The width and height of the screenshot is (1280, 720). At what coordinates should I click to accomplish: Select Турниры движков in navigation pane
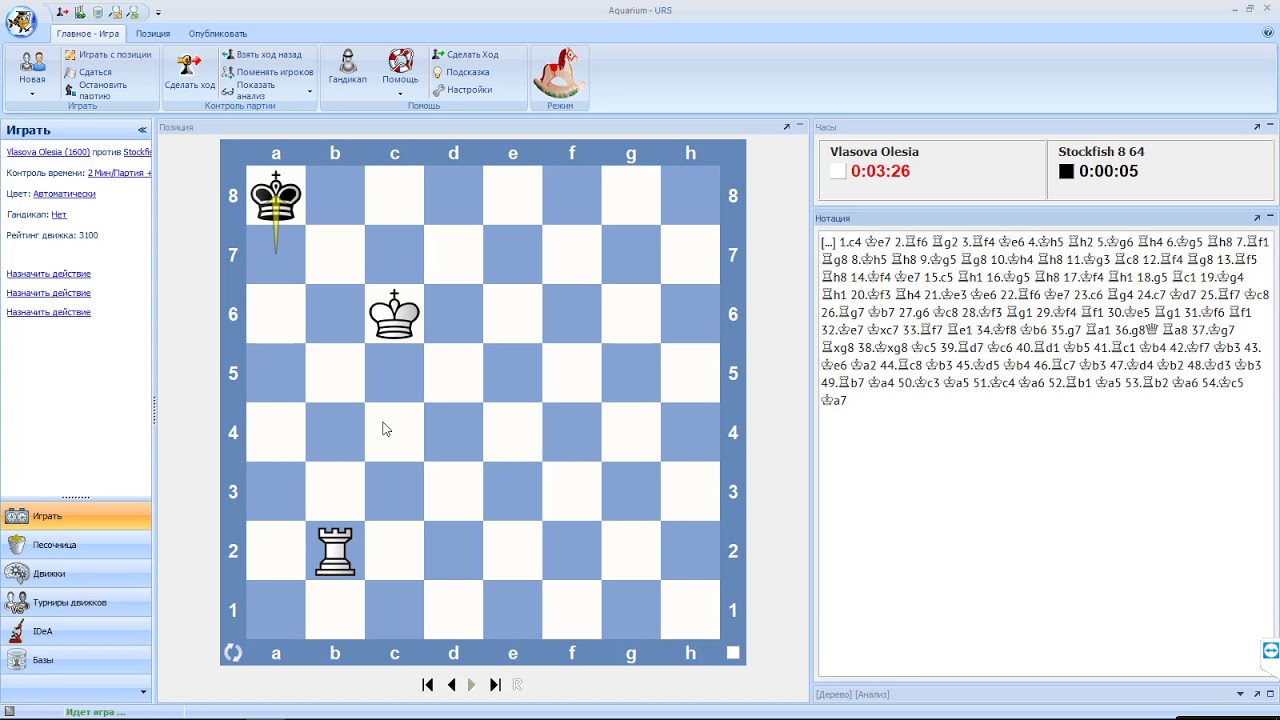click(x=76, y=603)
